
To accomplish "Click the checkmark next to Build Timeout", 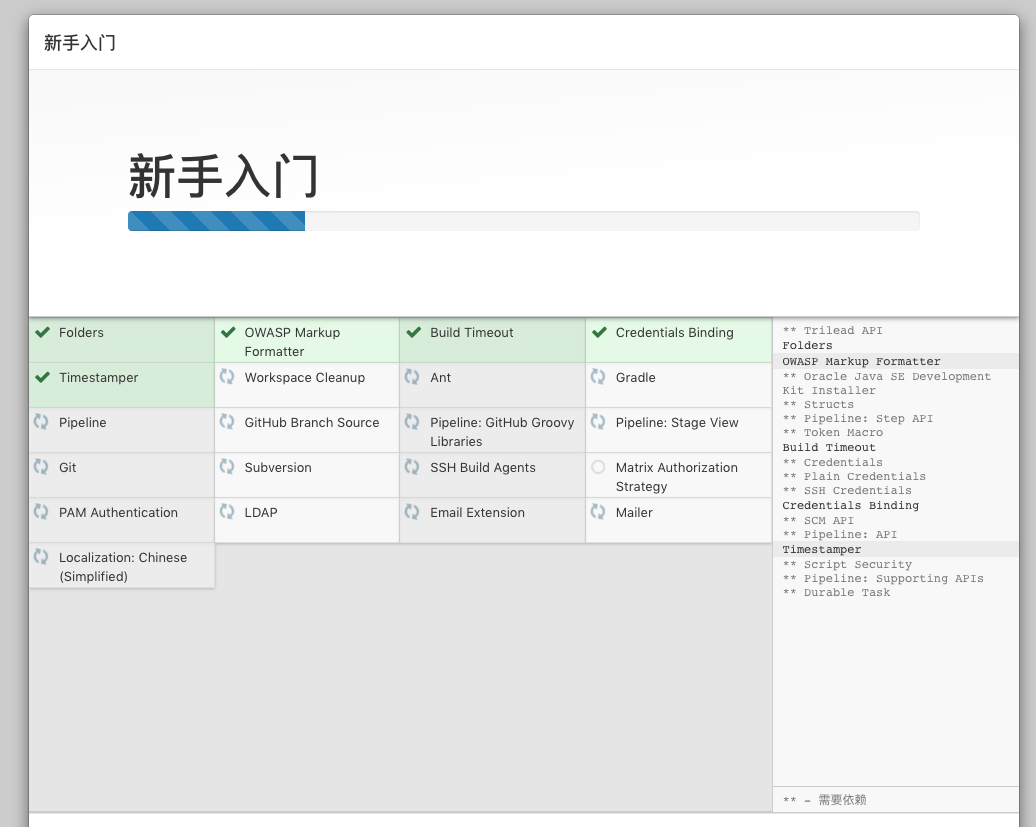I will tap(413, 333).
